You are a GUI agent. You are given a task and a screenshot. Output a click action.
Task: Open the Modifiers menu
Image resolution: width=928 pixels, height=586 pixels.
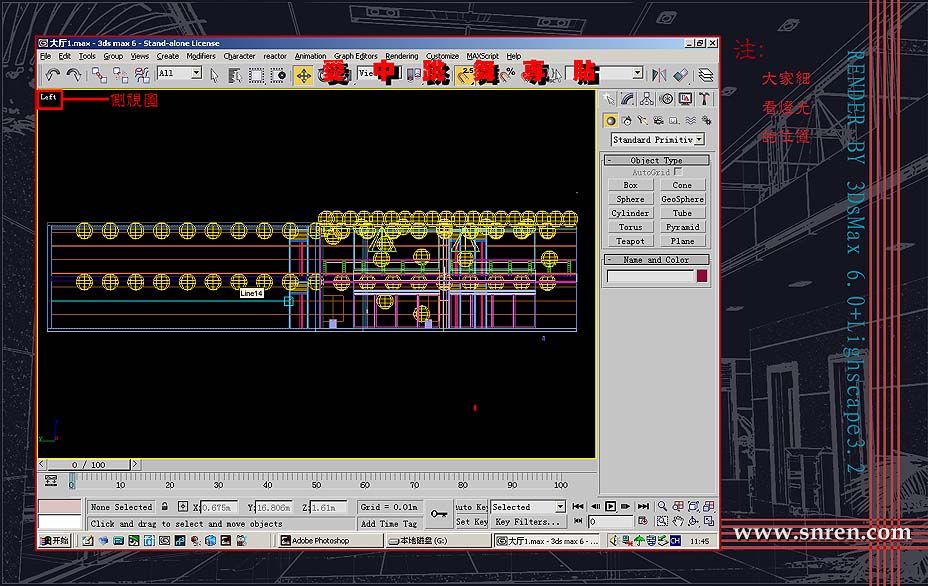click(201, 56)
